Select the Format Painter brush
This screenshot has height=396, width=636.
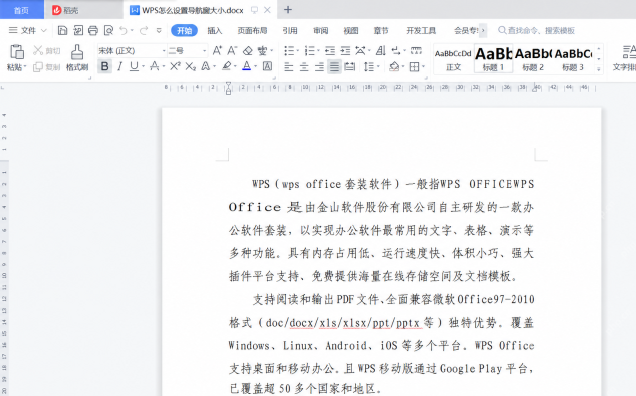pyautogui.click(x=77, y=52)
